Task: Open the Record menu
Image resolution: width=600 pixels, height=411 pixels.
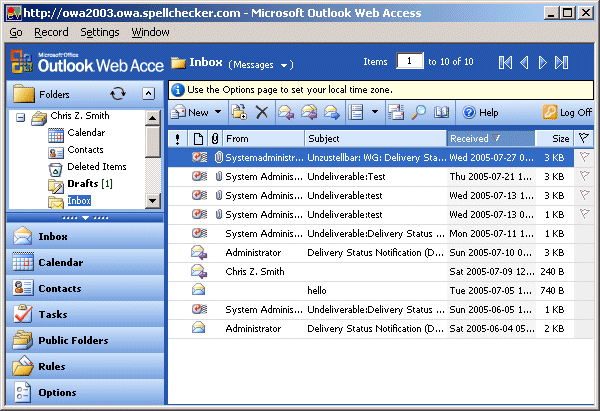Action: (51, 32)
